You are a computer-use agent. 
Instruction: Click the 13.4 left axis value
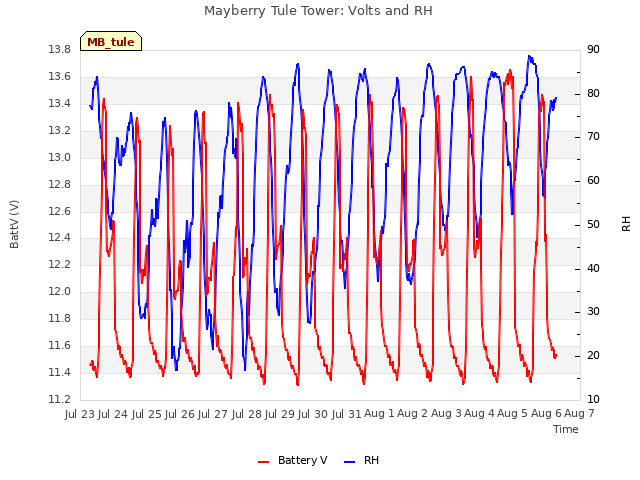pyautogui.click(x=60, y=104)
